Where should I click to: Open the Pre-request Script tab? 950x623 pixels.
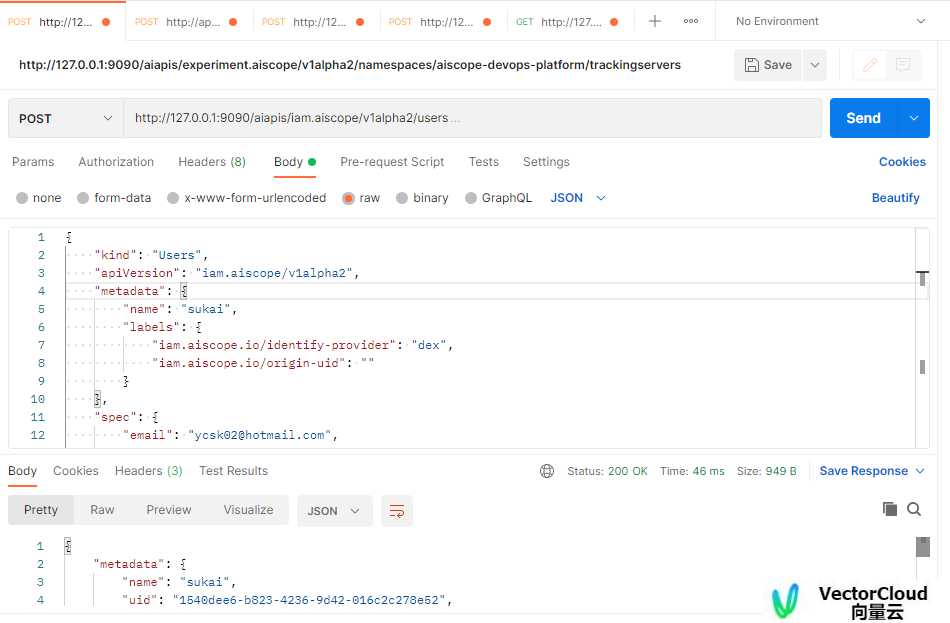click(x=392, y=162)
